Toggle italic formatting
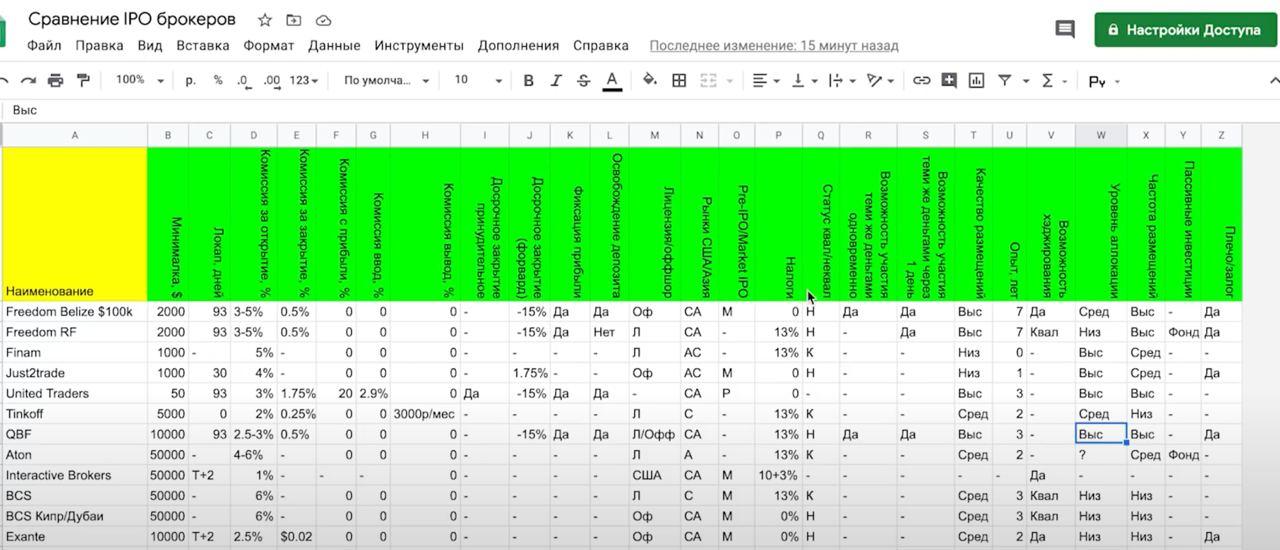 pos(556,81)
